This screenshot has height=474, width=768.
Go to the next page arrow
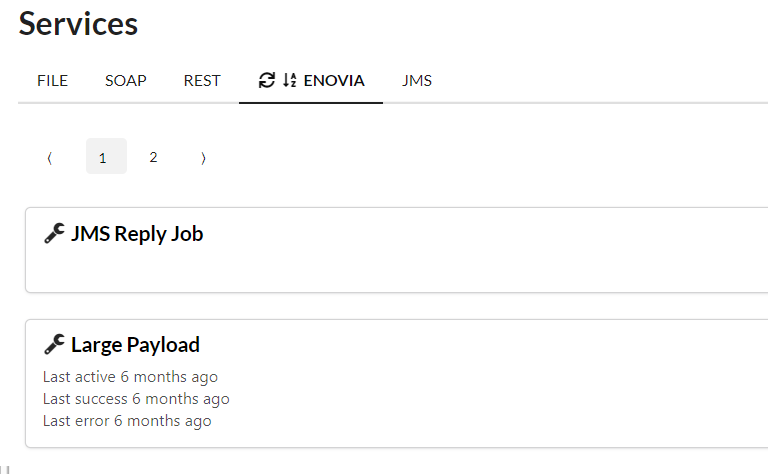203,157
